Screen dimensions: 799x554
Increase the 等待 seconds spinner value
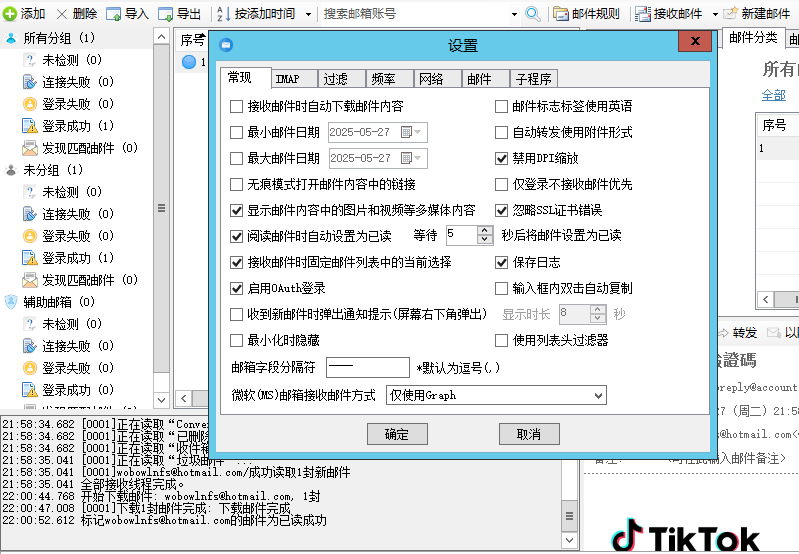tap(485, 231)
